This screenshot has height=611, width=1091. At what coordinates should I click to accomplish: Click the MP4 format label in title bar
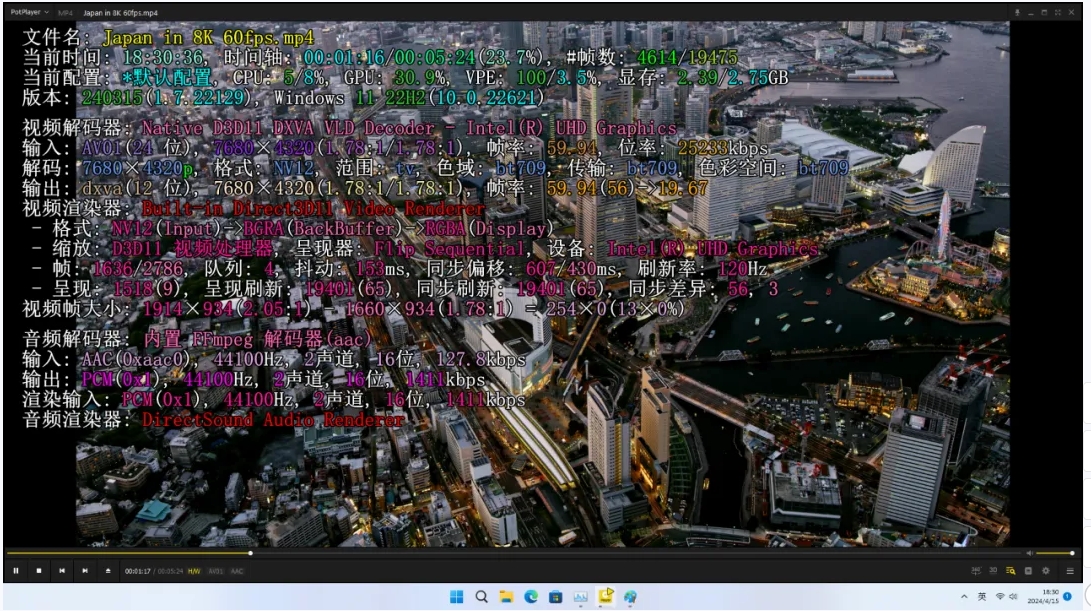[65, 13]
